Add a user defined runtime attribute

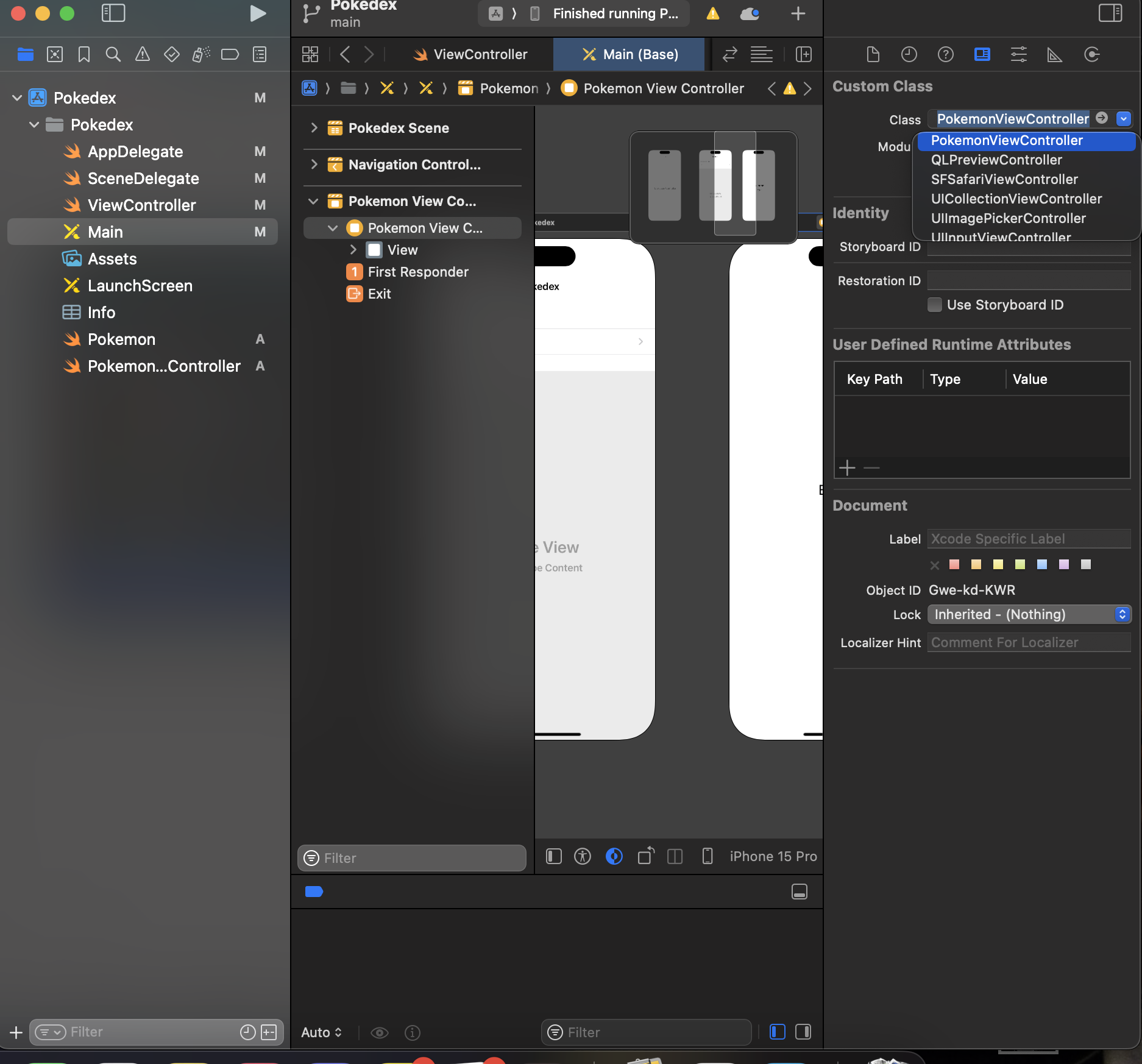pyautogui.click(x=847, y=468)
